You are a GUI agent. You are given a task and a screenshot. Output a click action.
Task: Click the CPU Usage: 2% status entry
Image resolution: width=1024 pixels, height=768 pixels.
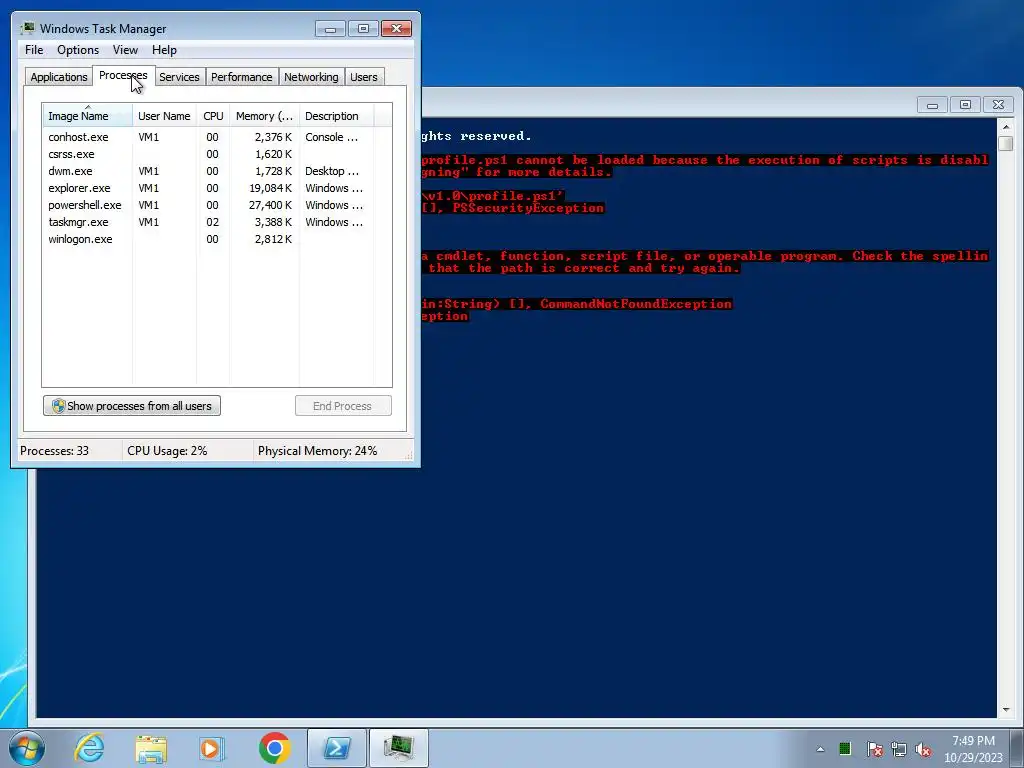[x=167, y=451]
